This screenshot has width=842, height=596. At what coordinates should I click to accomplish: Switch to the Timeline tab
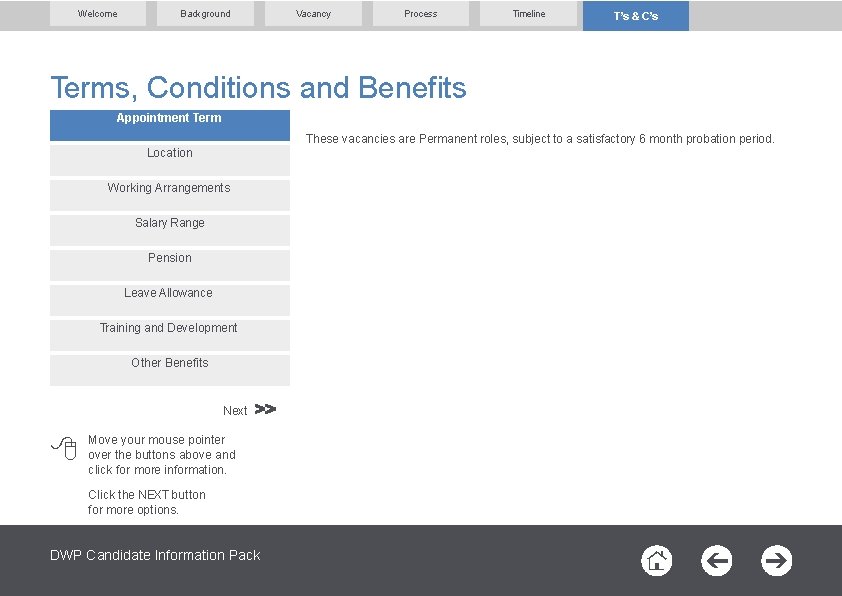tap(528, 14)
